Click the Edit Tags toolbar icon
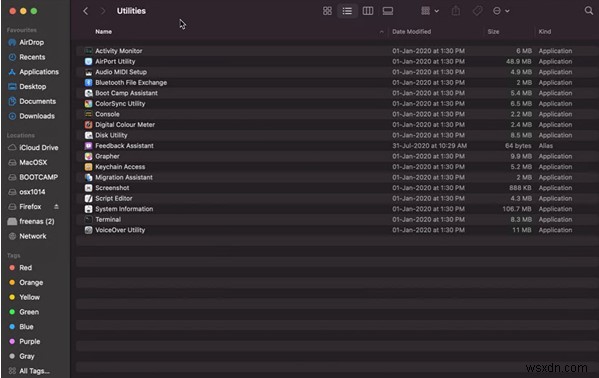 [x=477, y=11]
